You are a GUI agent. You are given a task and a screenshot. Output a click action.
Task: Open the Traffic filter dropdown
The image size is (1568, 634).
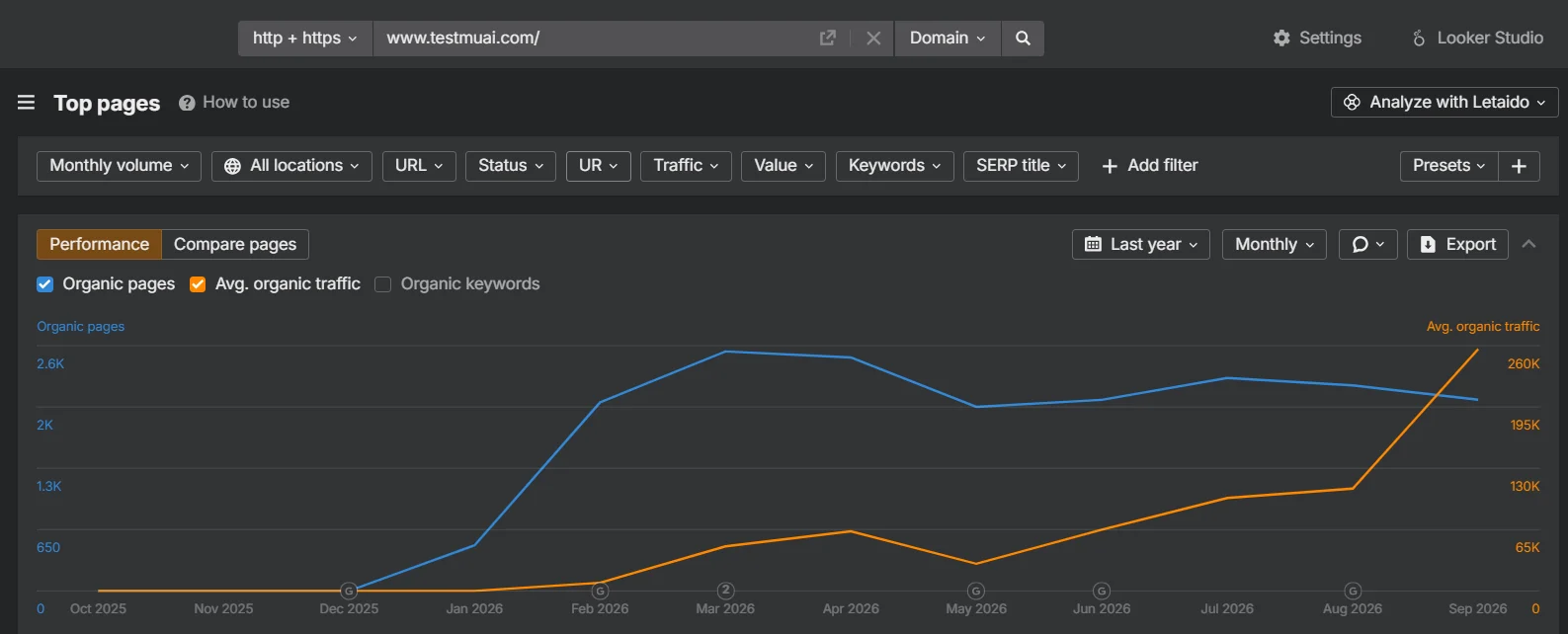coord(686,166)
